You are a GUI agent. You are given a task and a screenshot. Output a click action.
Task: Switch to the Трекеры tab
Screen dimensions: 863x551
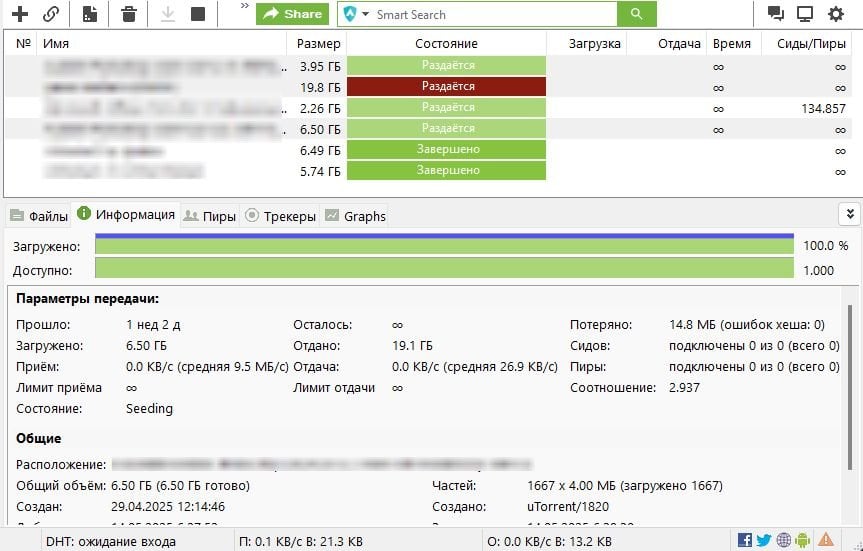[281, 216]
